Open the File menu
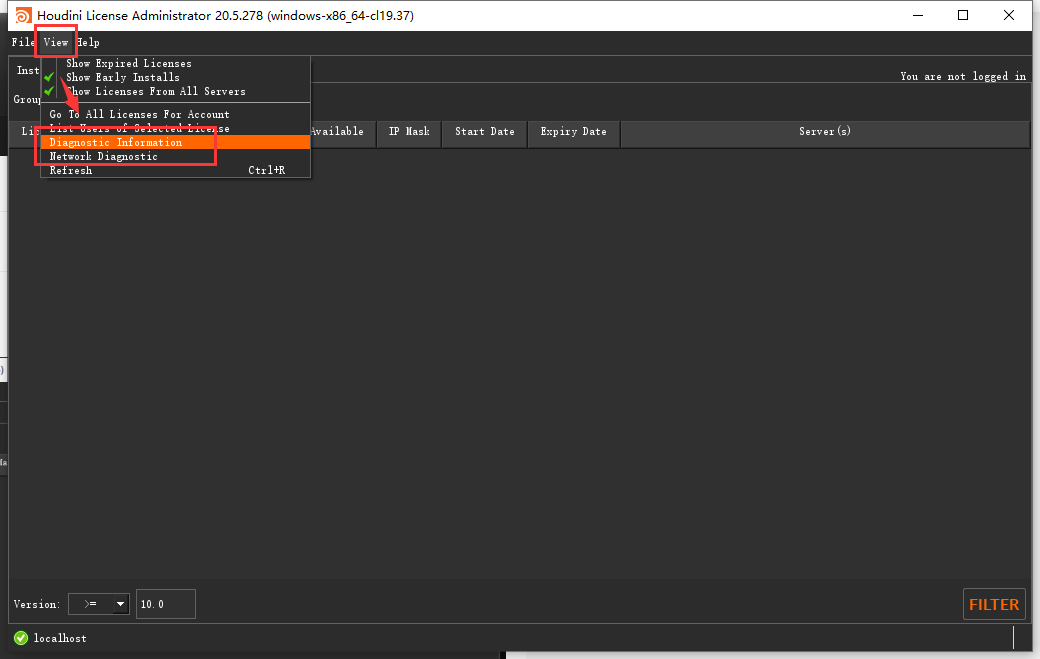The width and height of the screenshot is (1040, 659). click(23, 42)
